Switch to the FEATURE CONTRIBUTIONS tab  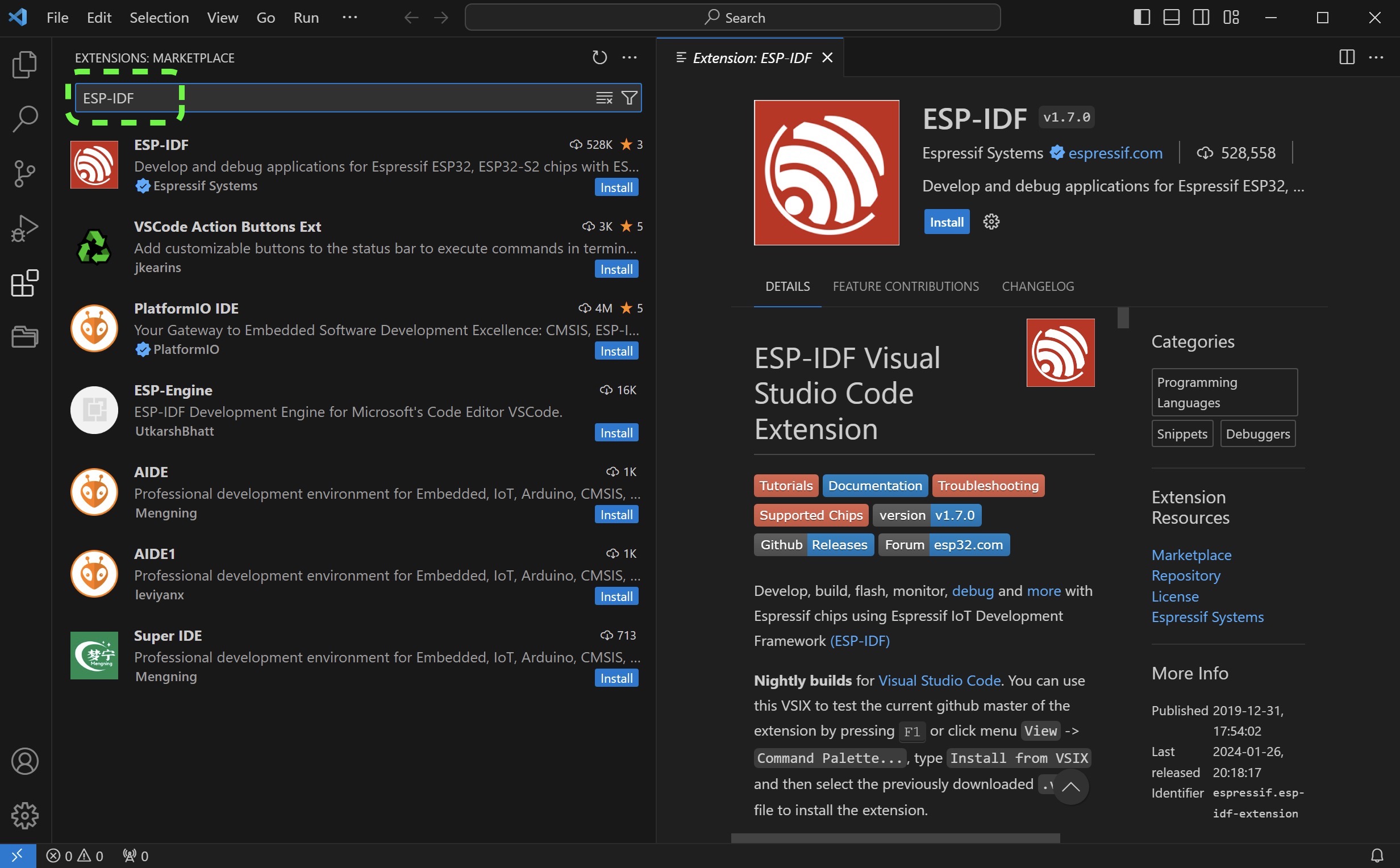[x=906, y=286]
